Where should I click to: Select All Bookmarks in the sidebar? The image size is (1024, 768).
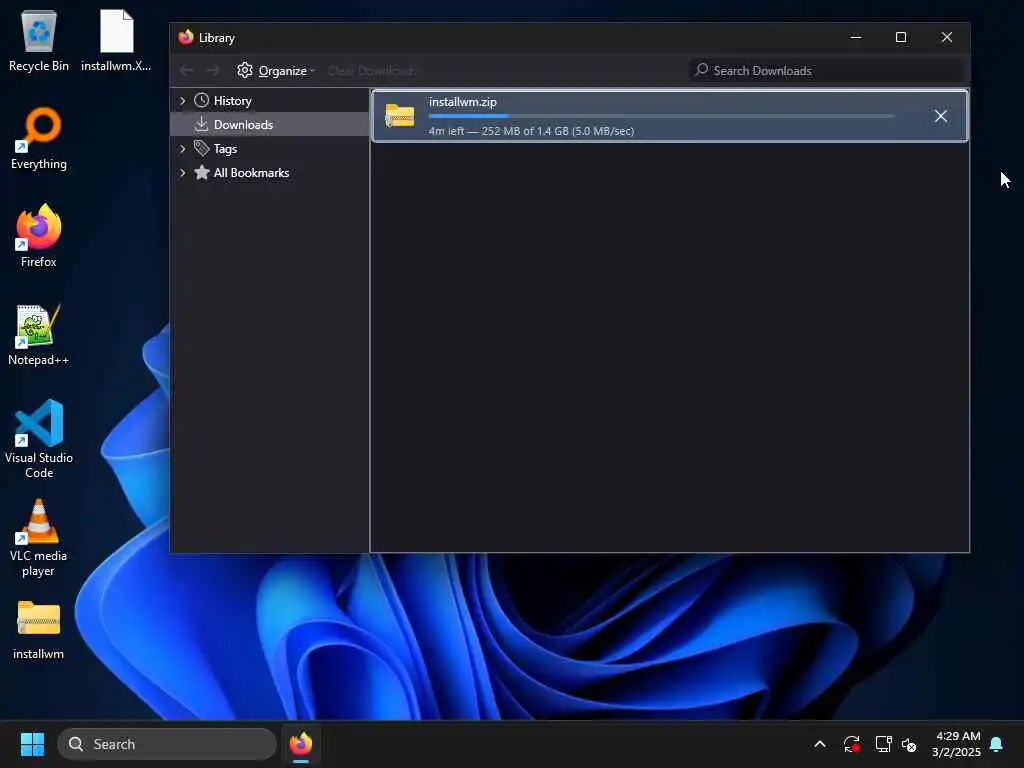270,173
